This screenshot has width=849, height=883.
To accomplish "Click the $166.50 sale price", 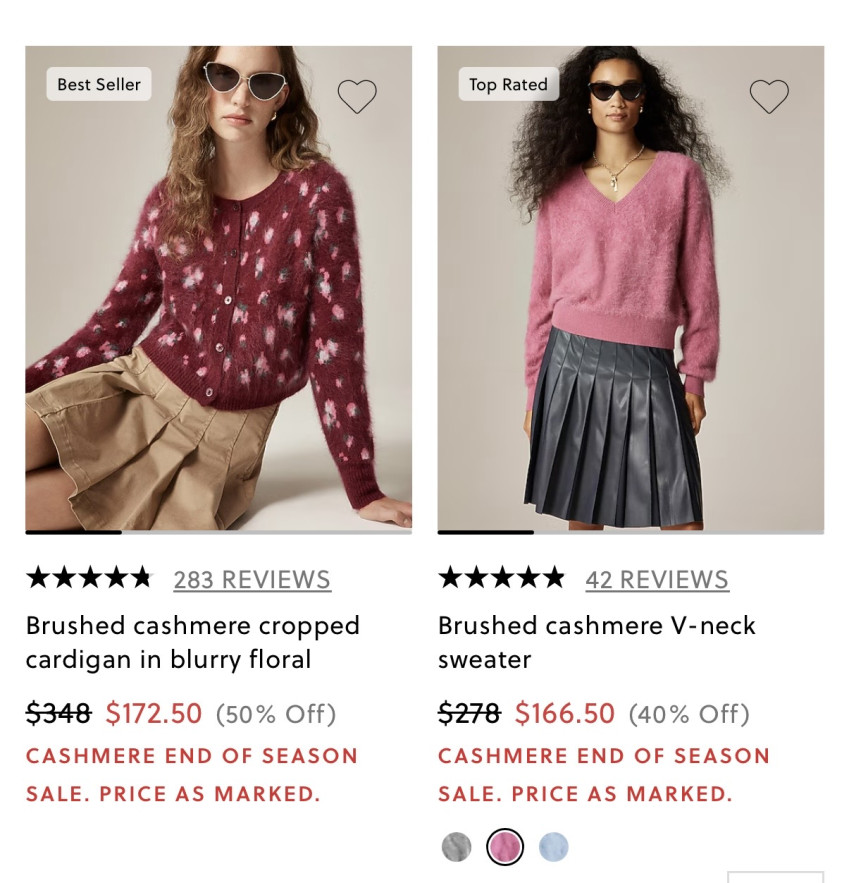I will click(x=565, y=714).
